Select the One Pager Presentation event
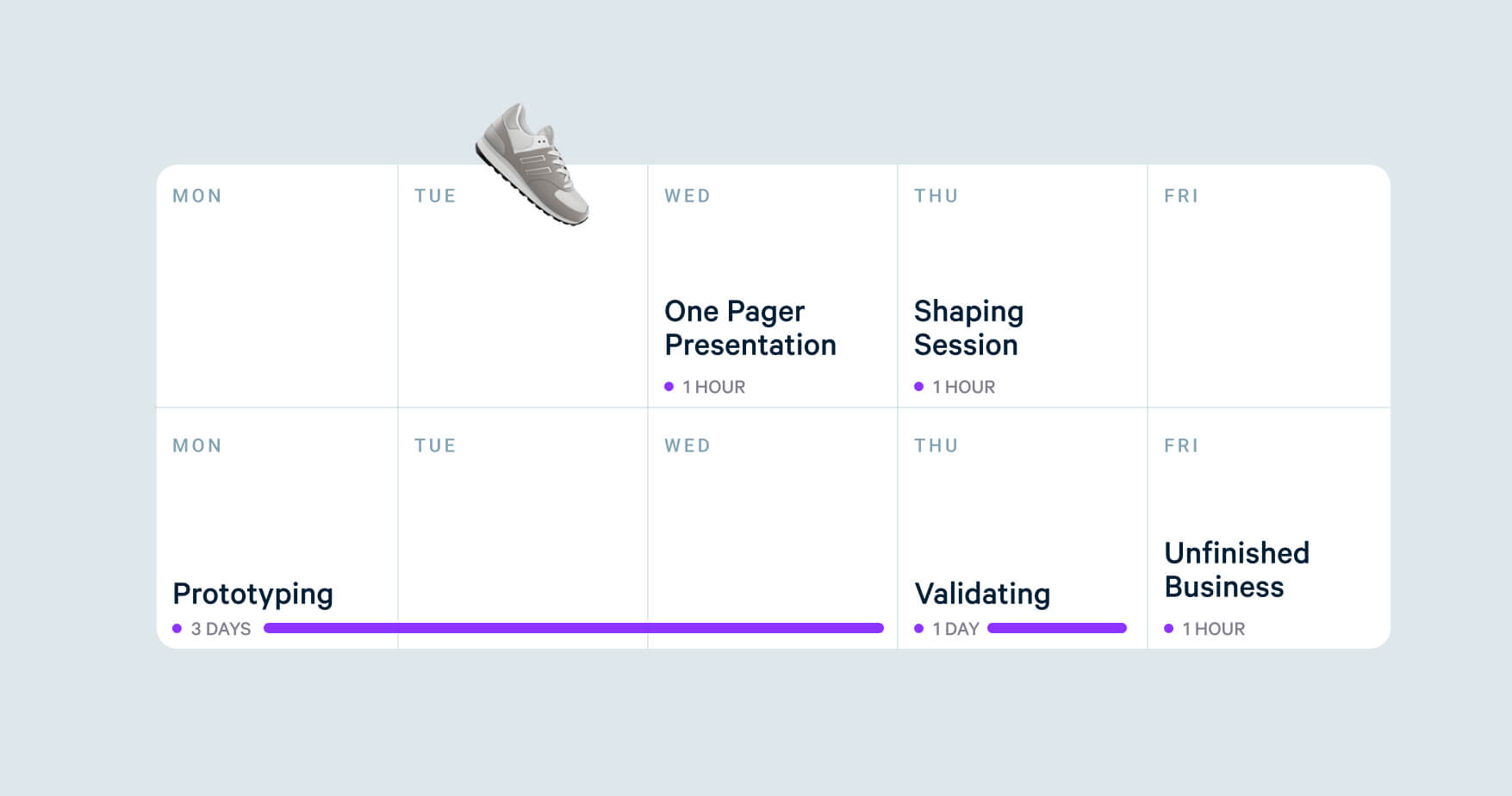This screenshot has height=796, width=1512. pyautogui.click(x=750, y=328)
